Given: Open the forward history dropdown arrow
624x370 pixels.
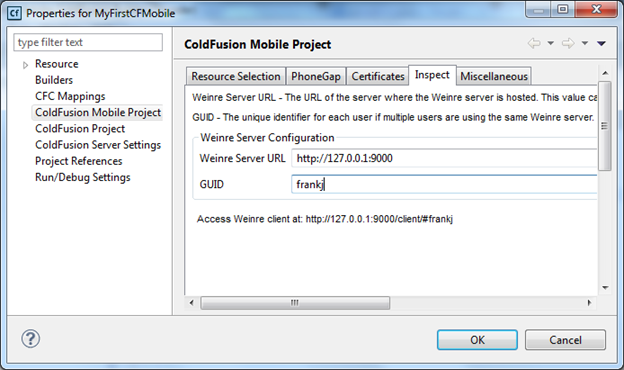Looking at the screenshot, I should [x=585, y=43].
